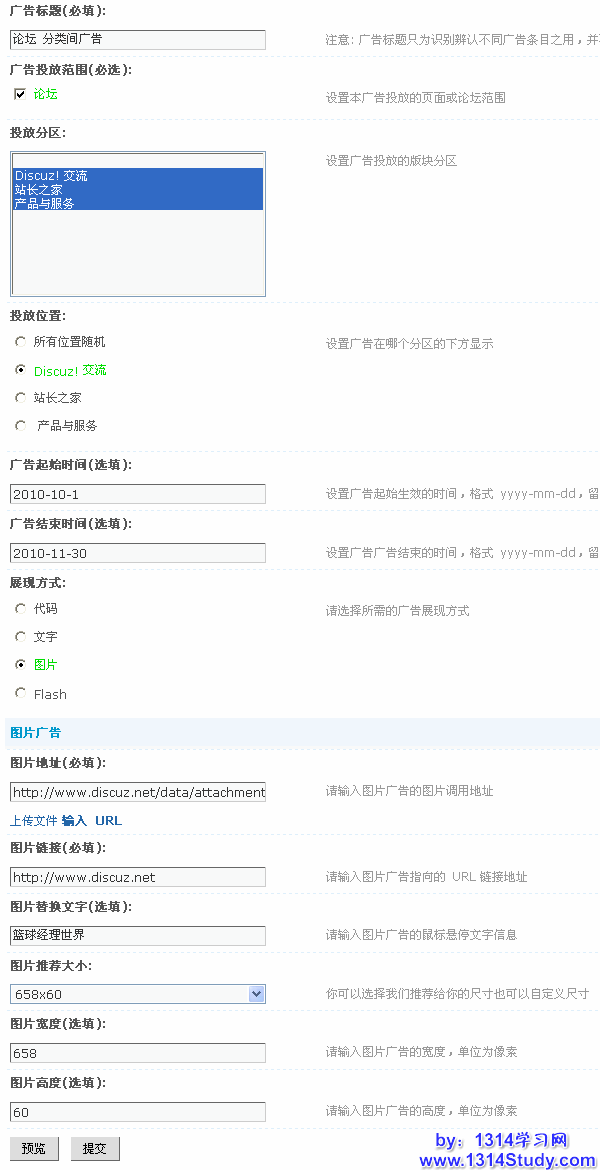Image resolution: width=600 pixels, height=1170 pixels.
Task: Click the 图片宽度 input field
Action: point(138,1053)
